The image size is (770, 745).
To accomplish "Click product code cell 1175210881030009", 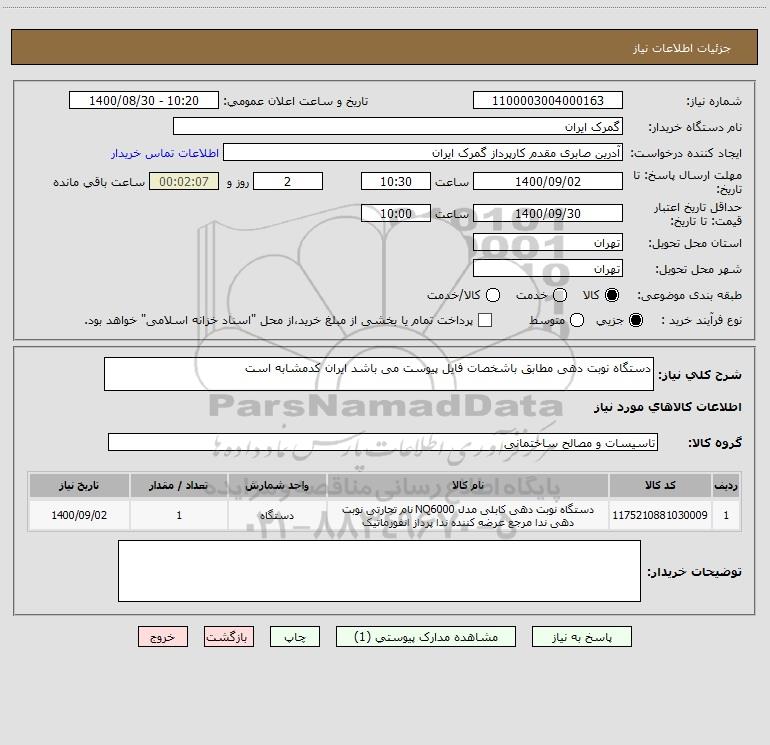I will pos(660,515).
